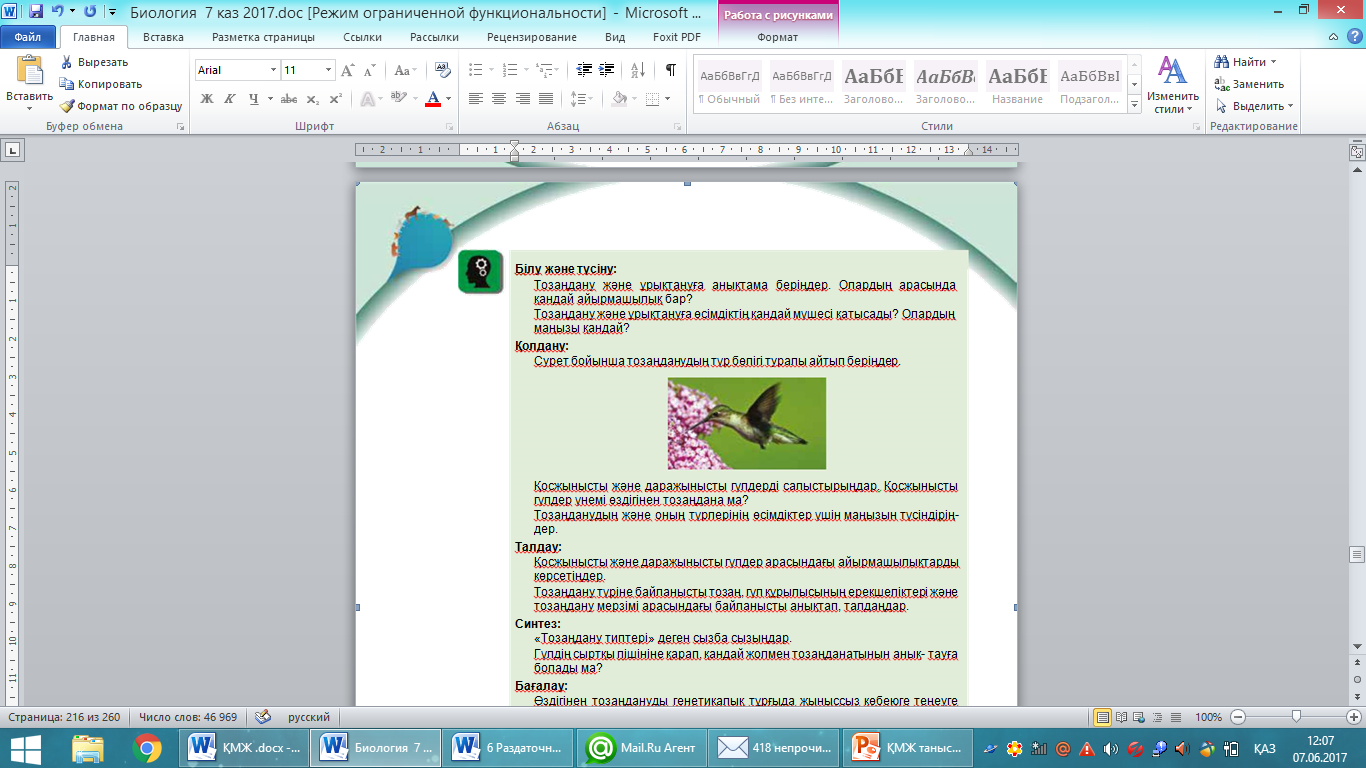The height and width of the screenshot is (768, 1366).
Task: Apply superscript formatting
Action: [336, 99]
